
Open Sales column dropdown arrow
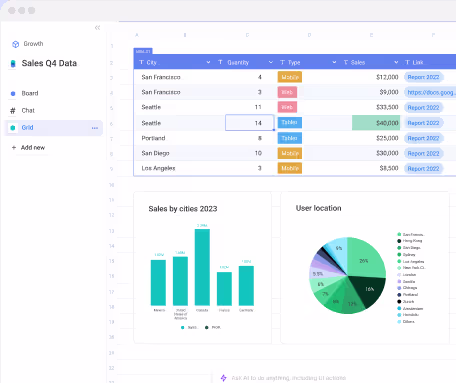[x=396, y=62]
